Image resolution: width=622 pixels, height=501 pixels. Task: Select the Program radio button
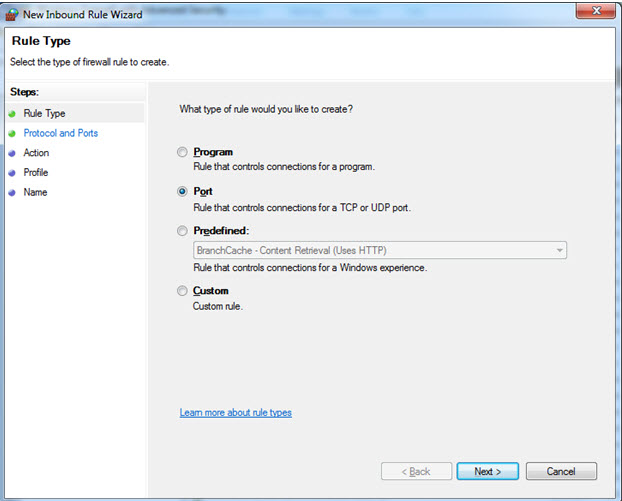point(182,152)
